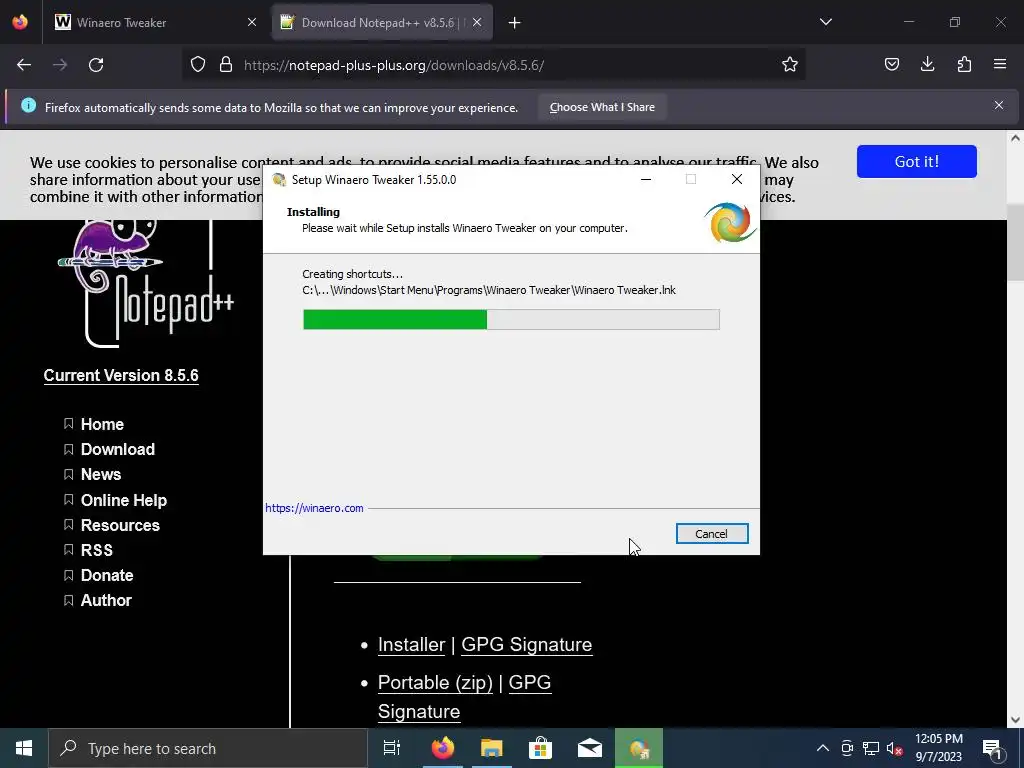Screen dimensions: 1024x768
Task: Click the Notepad++ chameleon logo
Action: tap(145, 283)
